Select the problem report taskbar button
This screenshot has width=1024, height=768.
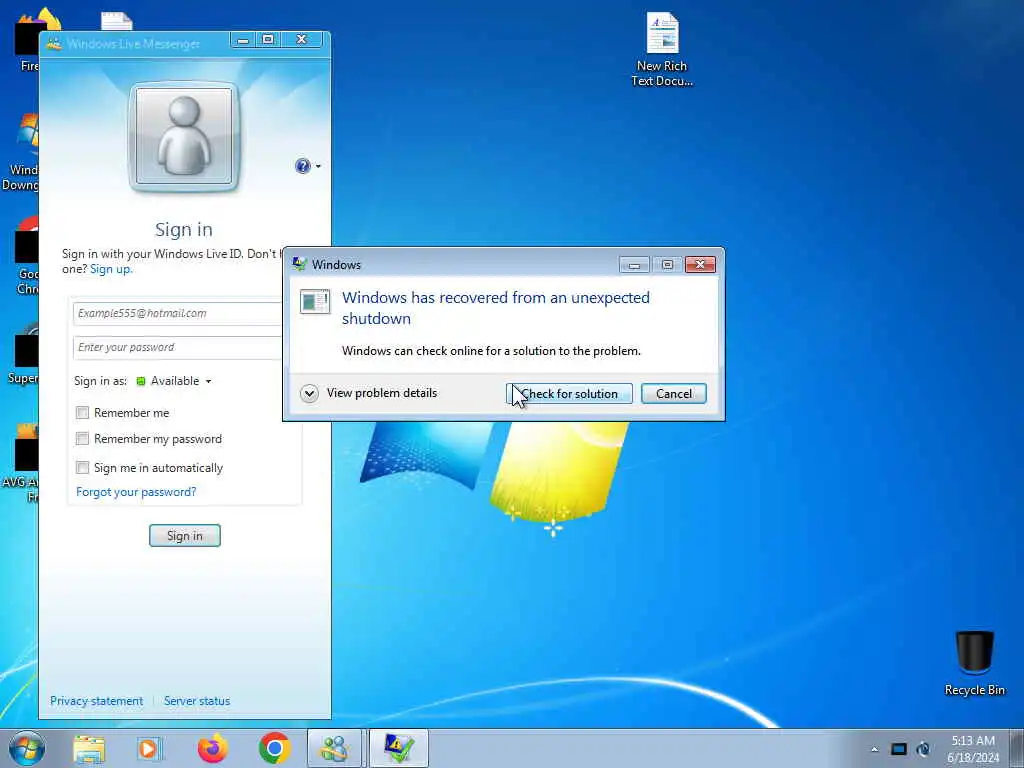click(x=399, y=748)
